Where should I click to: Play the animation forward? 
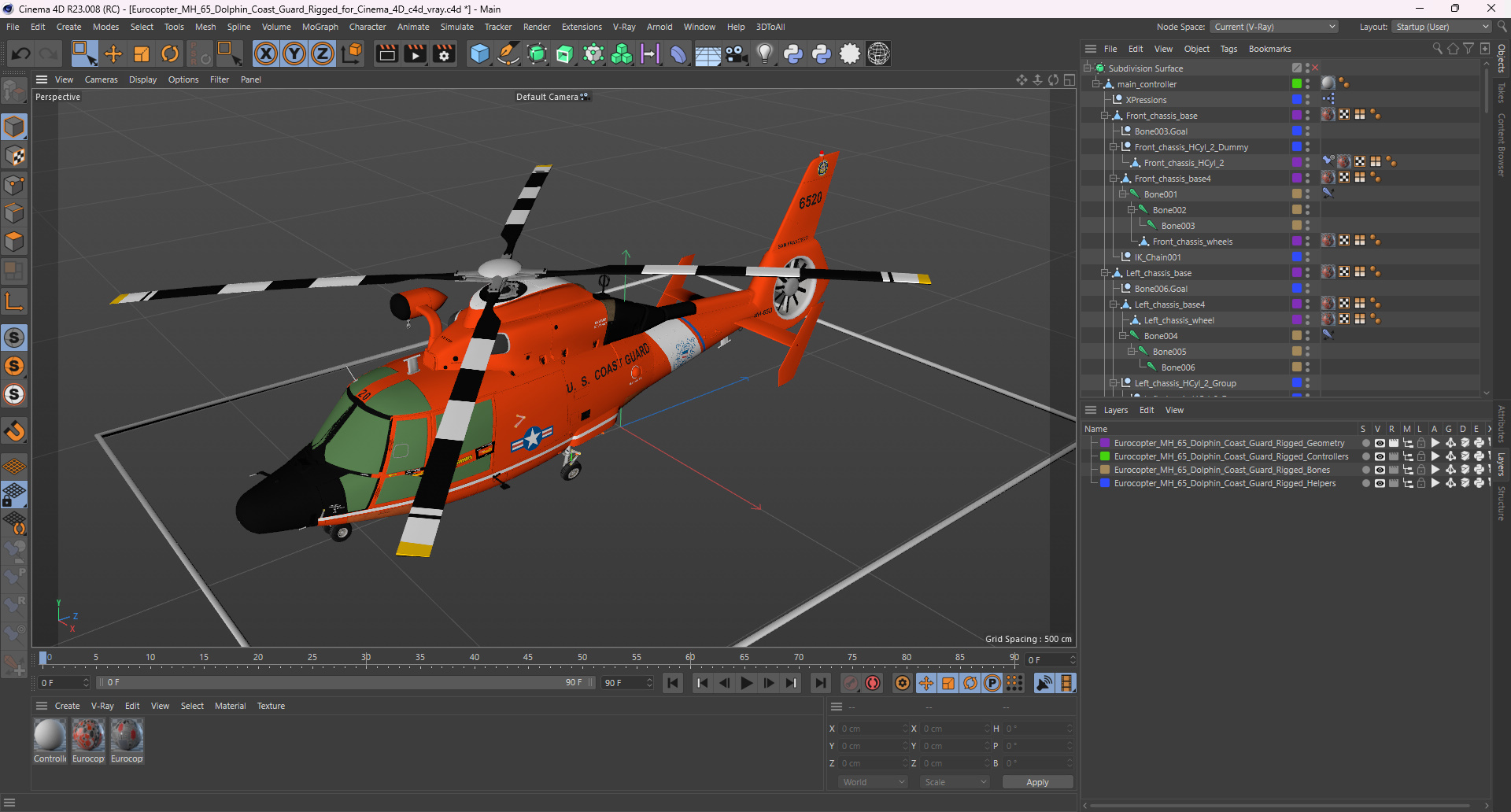(746, 683)
